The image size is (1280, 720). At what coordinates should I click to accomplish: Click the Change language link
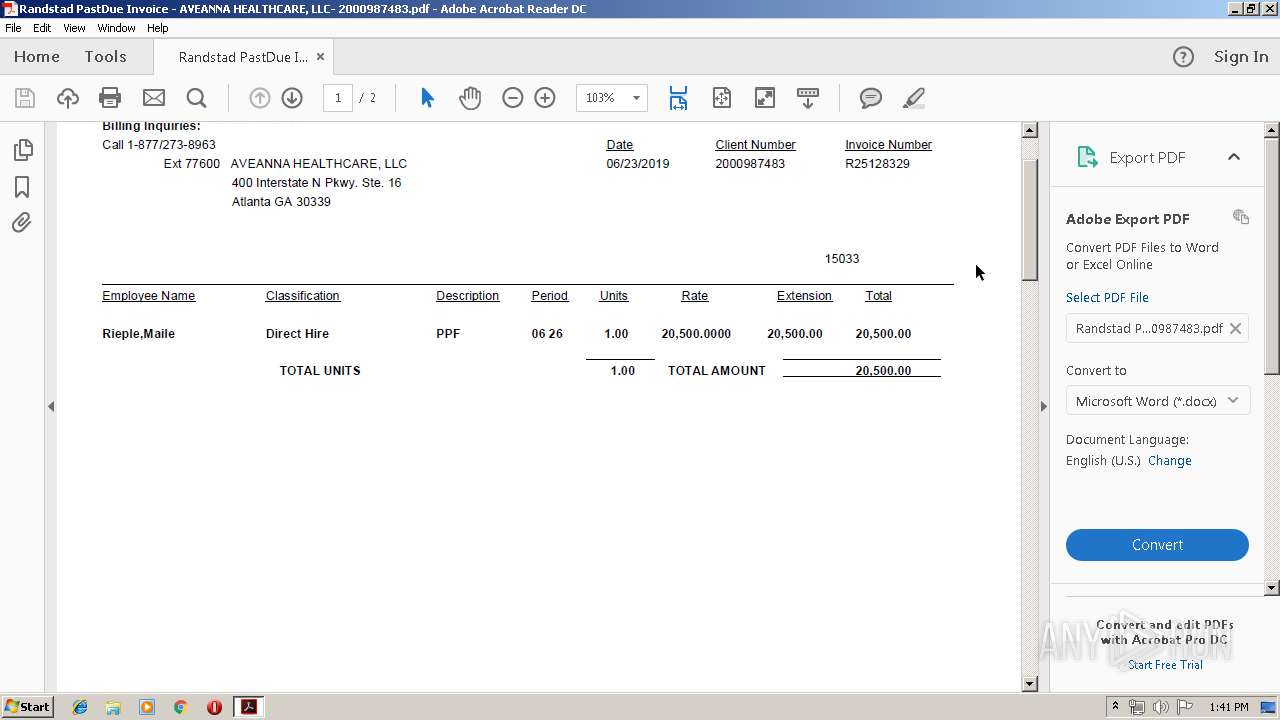coord(1170,461)
